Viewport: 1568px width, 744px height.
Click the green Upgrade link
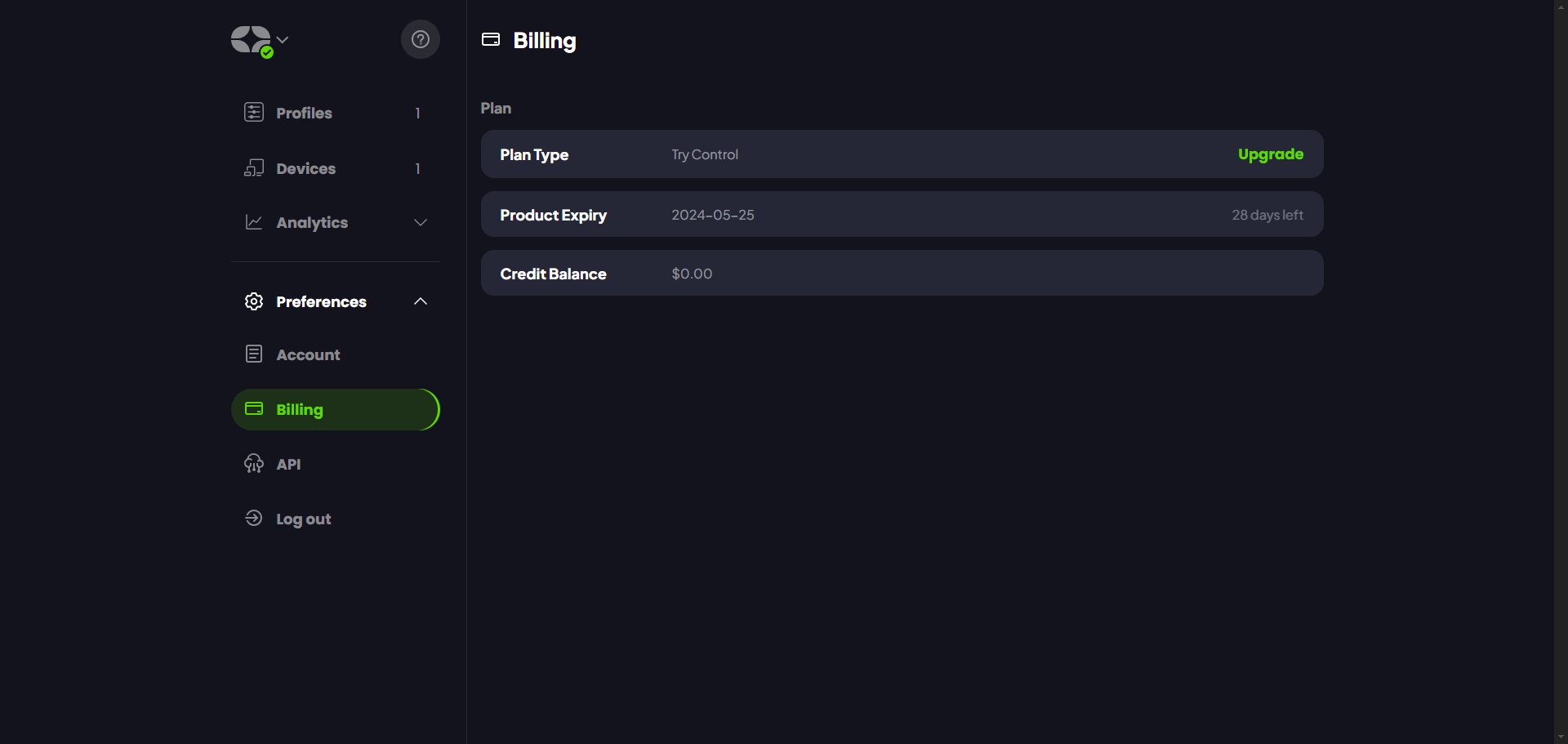click(x=1270, y=154)
